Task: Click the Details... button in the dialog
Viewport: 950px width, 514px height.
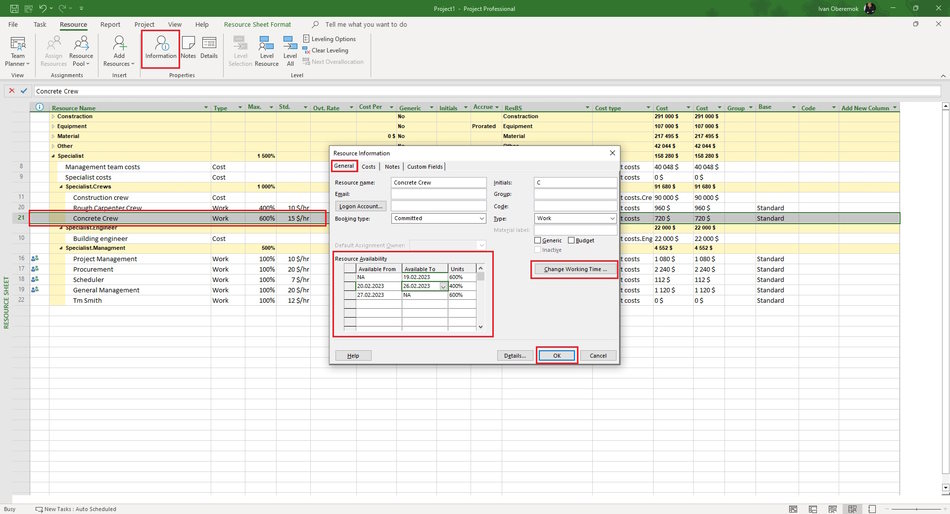Action: tap(515, 356)
